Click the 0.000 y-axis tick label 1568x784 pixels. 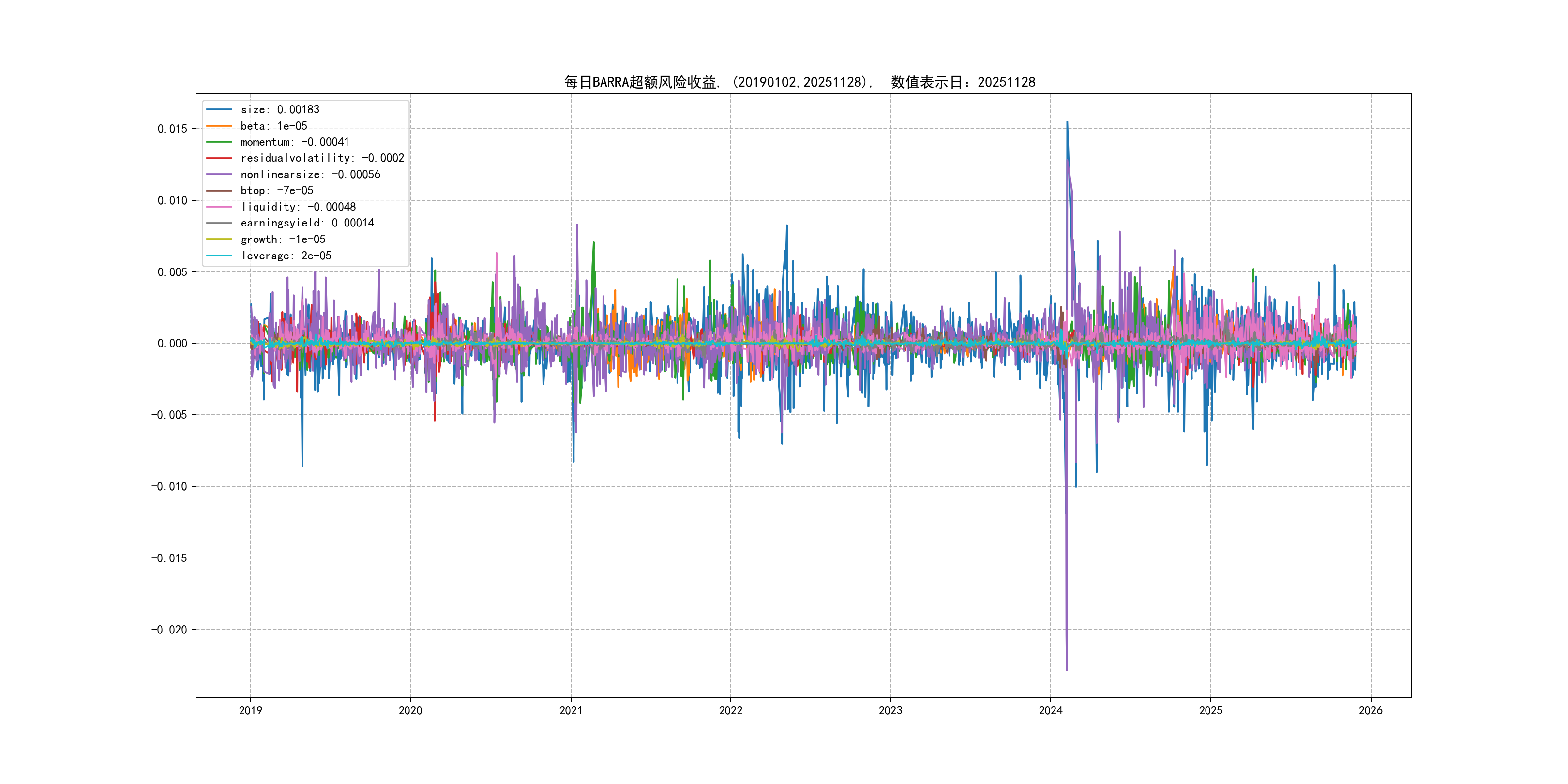[x=172, y=343]
